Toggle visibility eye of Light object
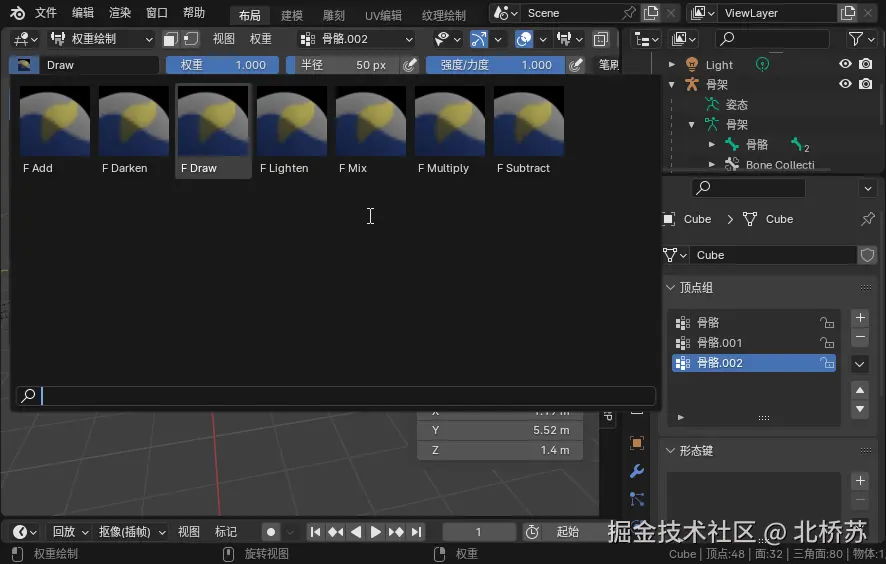The height and width of the screenshot is (564, 886). tap(845, 64)
